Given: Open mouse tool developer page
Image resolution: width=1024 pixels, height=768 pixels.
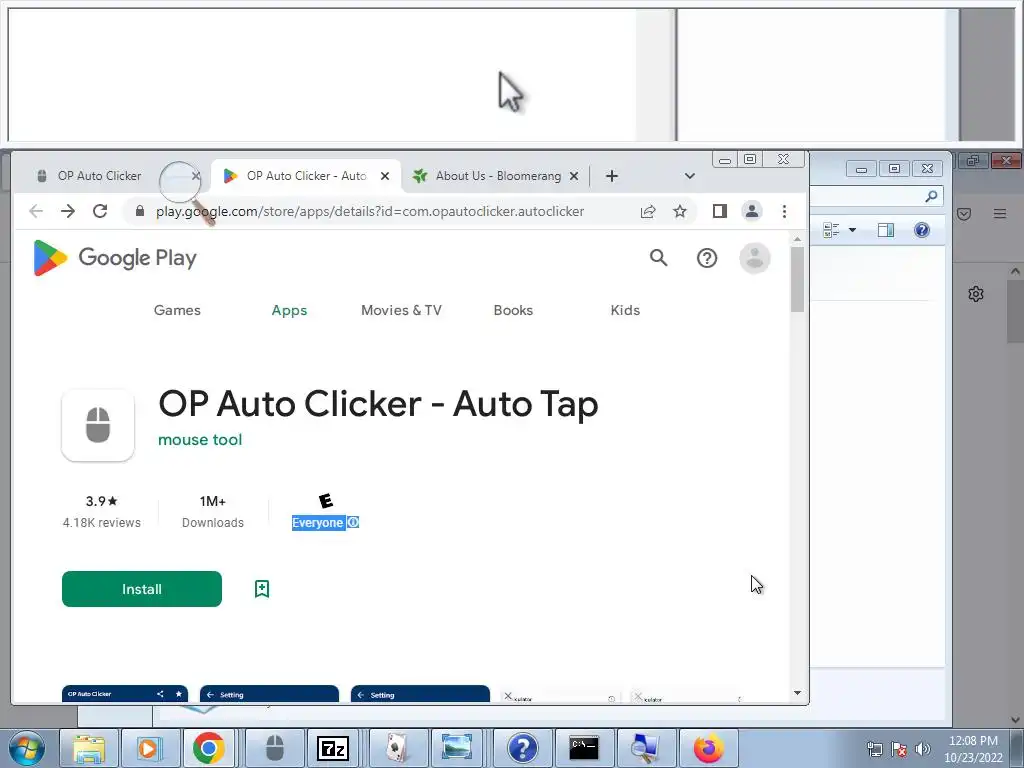Looking at the screenshot, I should (x=200, y=440).
